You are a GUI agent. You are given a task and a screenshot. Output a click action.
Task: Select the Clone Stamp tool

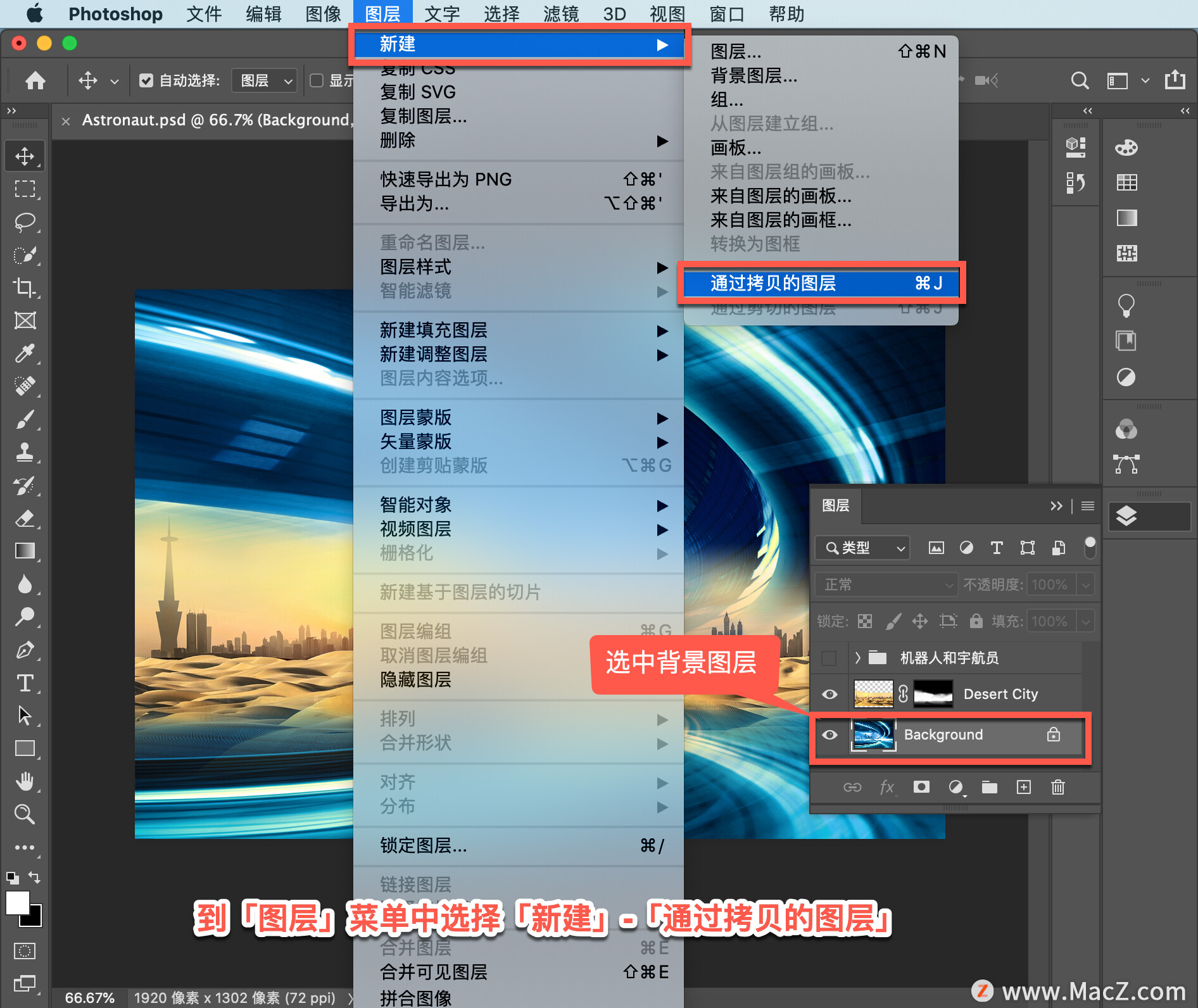25,452
